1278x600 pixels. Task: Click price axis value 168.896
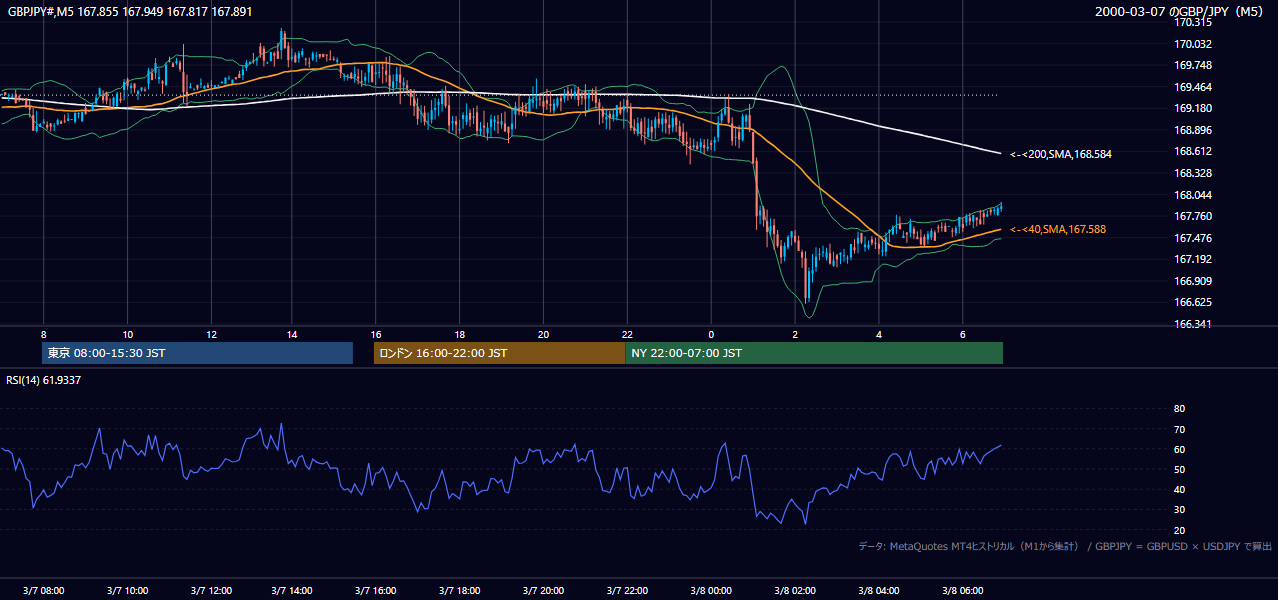click(x=1194, y=130)
